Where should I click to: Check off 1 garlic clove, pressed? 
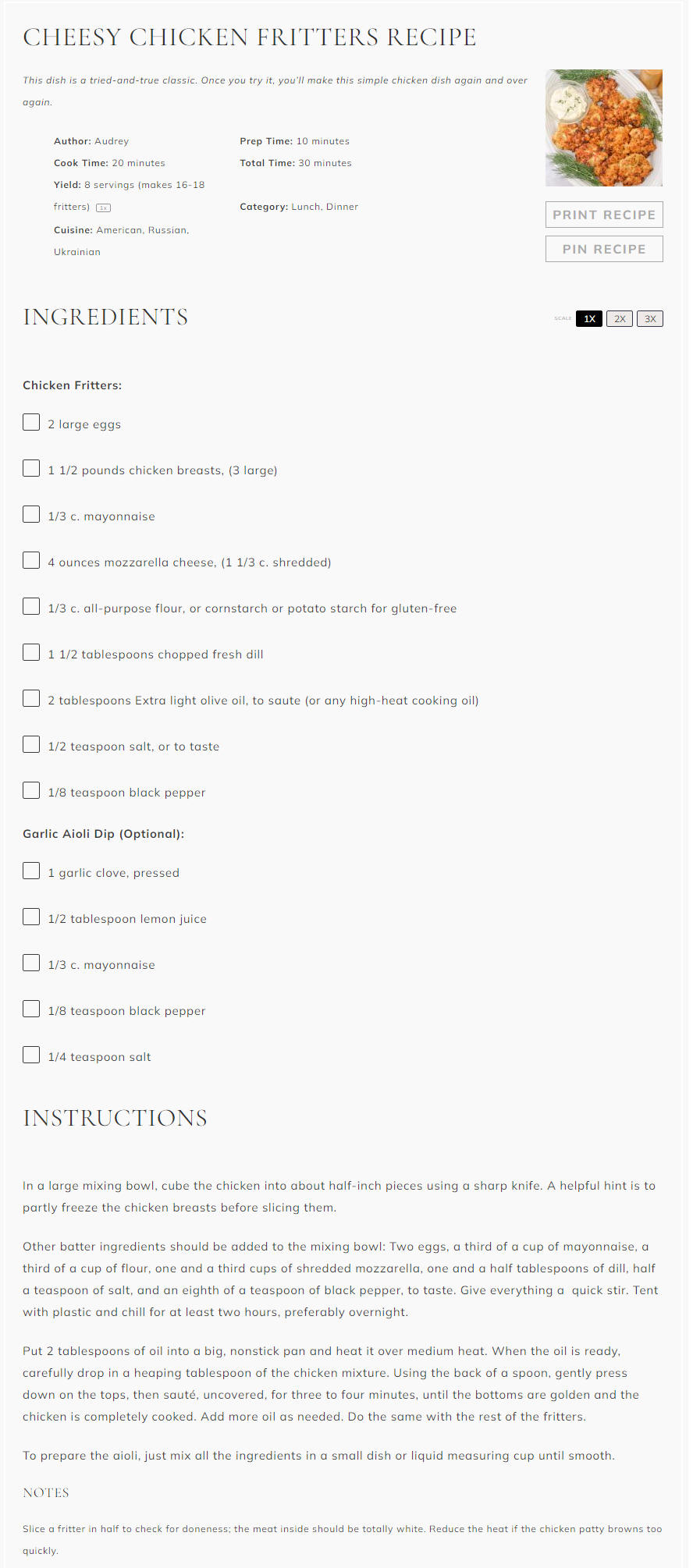31,871
